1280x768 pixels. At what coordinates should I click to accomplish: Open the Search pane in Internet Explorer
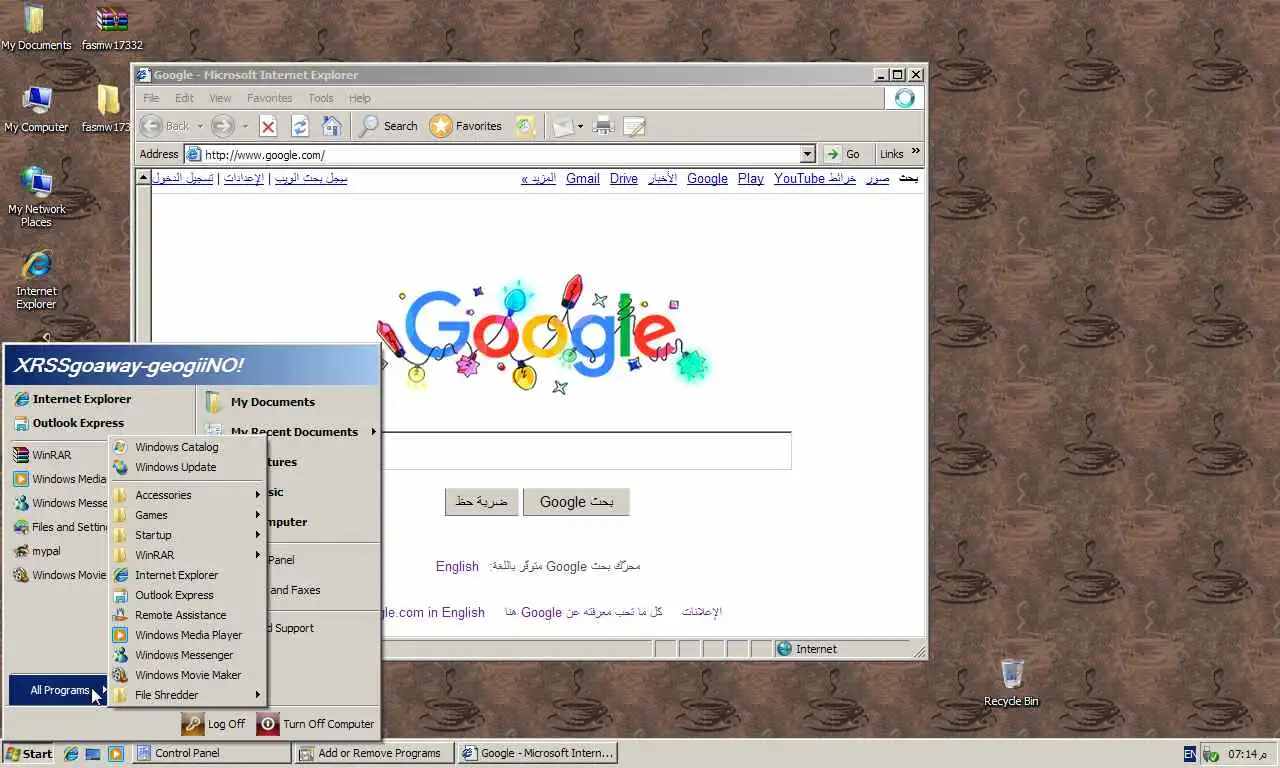pos(388,126)
